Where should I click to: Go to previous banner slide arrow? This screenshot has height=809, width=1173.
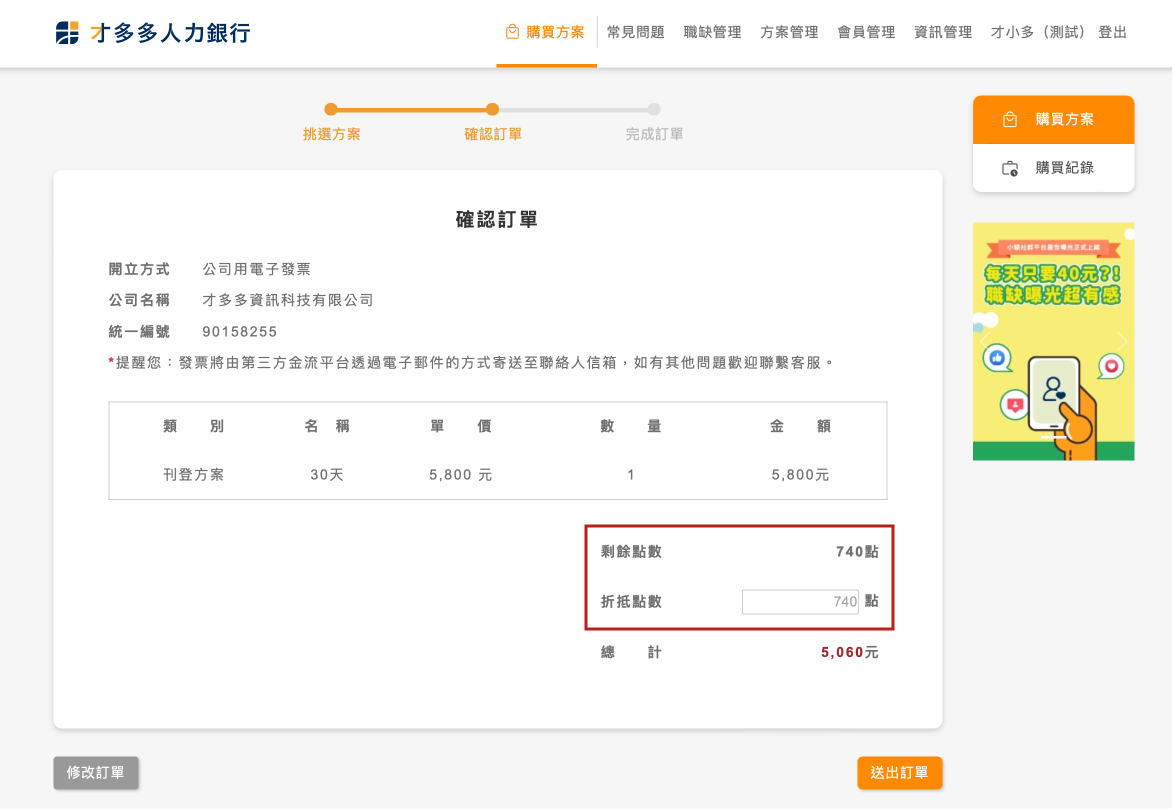tap(984, 342)
